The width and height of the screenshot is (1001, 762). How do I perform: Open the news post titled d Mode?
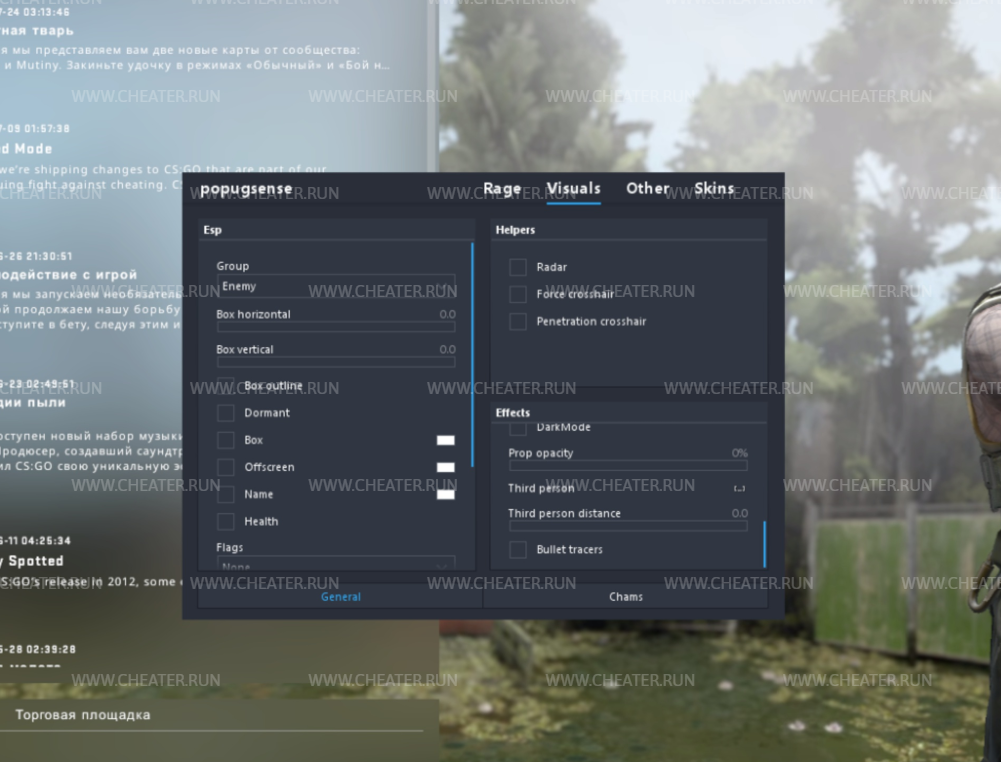(x=26, y=149)
